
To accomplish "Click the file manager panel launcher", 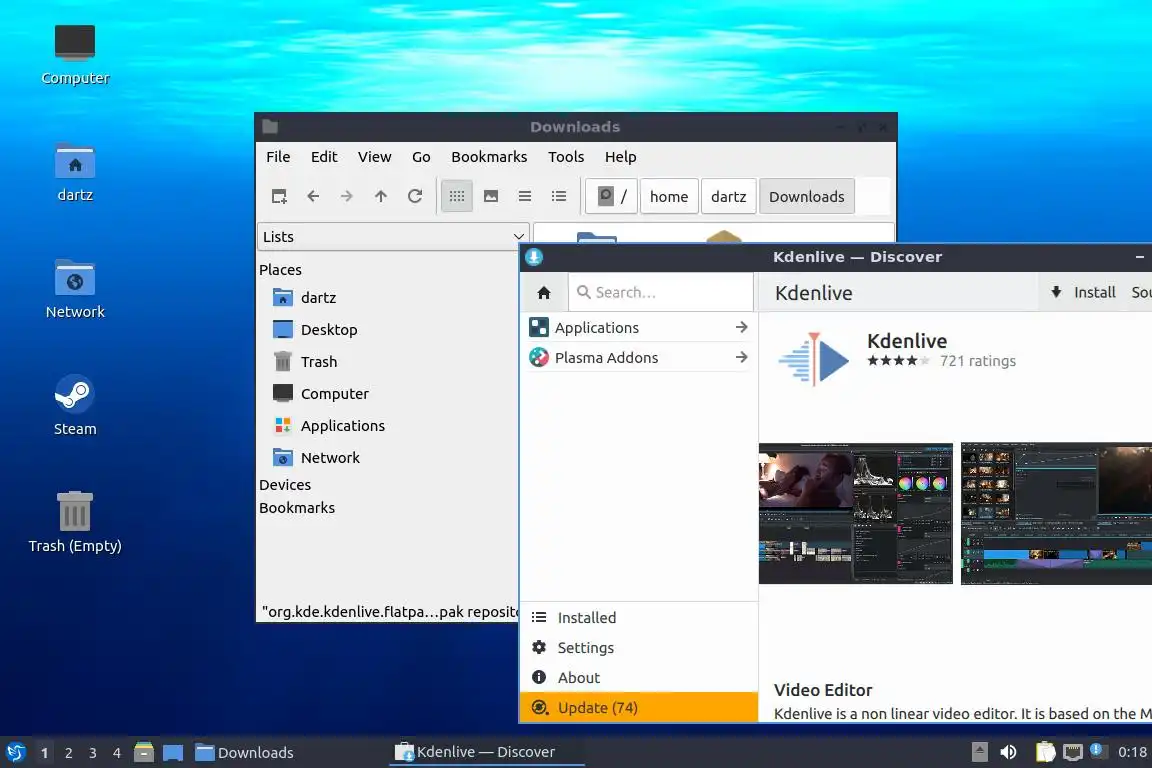I will pyautogui.click(x=144, y=752).
